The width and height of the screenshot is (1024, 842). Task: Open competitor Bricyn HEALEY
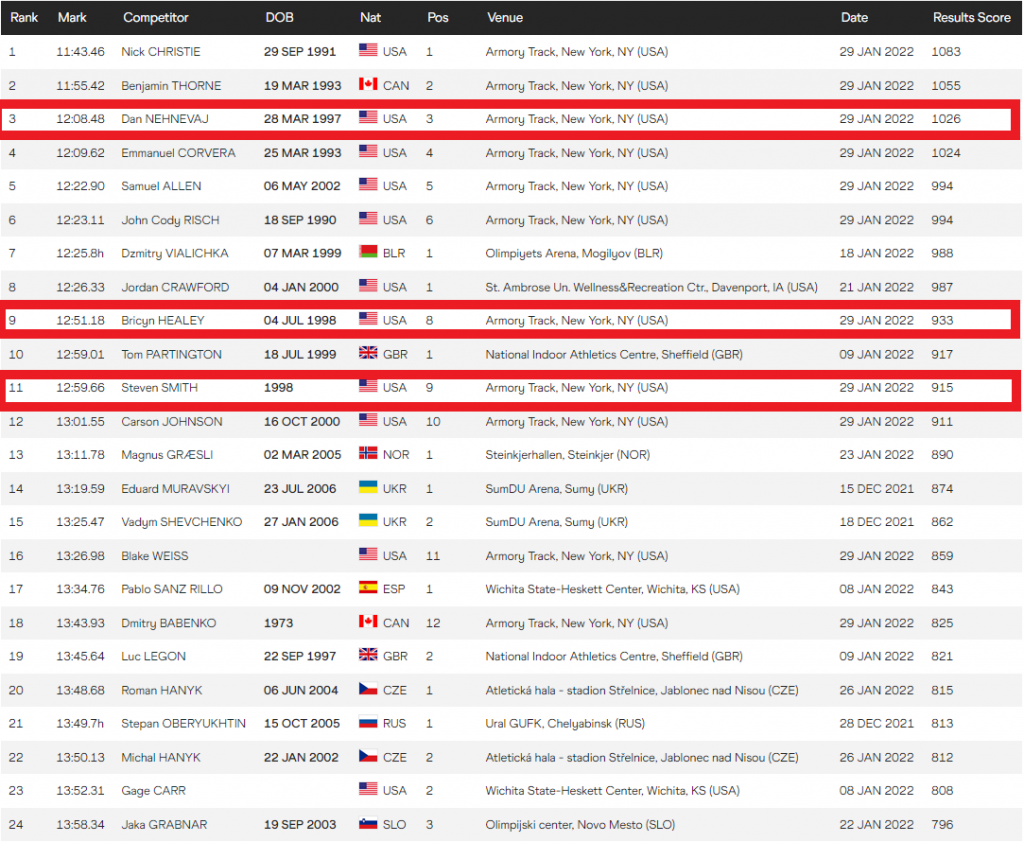(163, 321)
